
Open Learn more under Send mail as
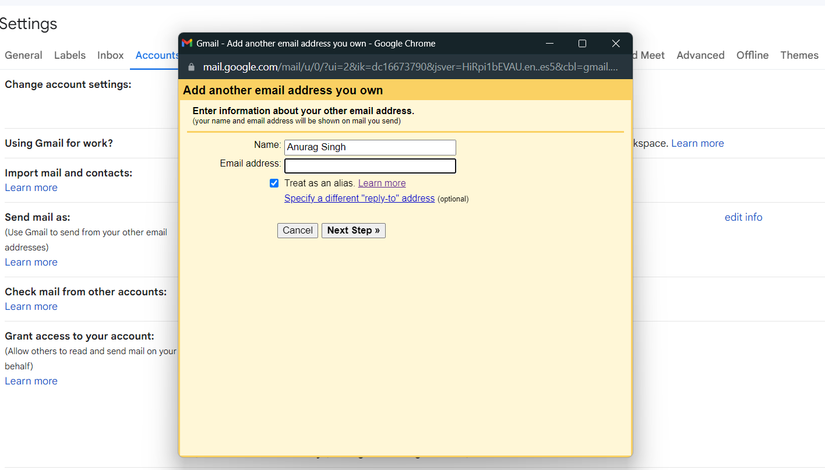(31, 262)
